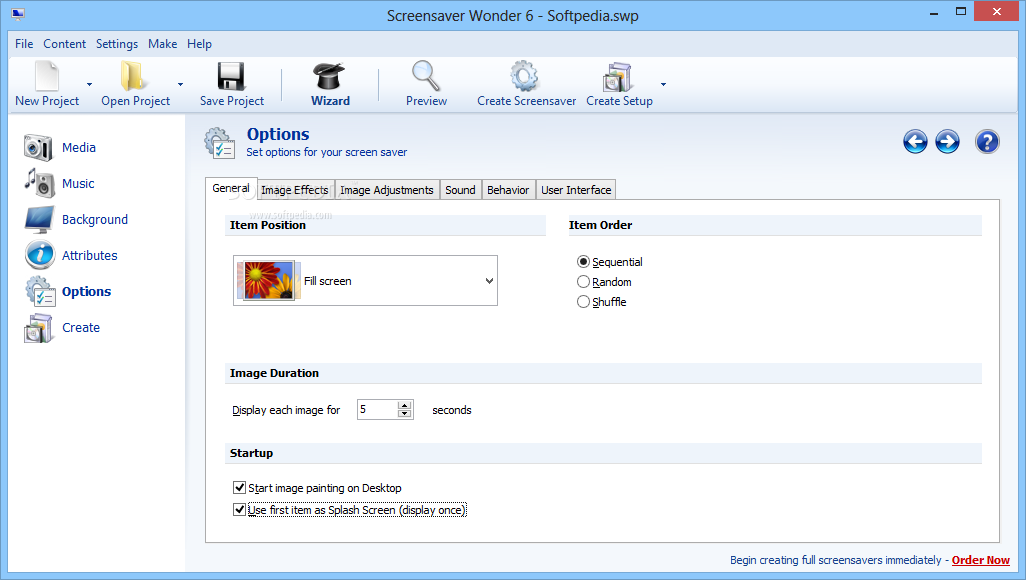Click the Open Project folder icon
The width and height of the screenshot is (1026, 580).
tap(133, 76)
